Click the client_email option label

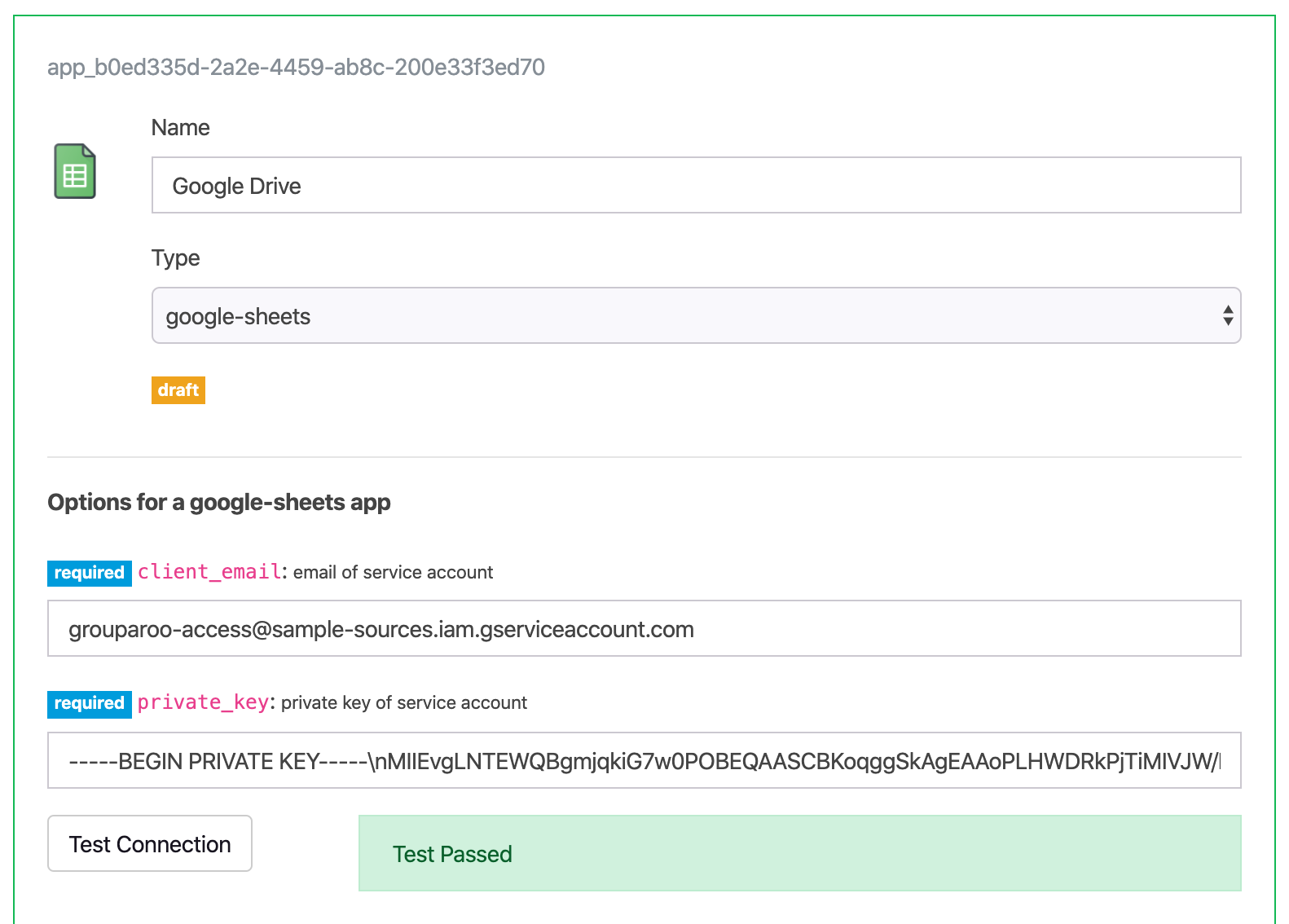(x=209, y=572)
